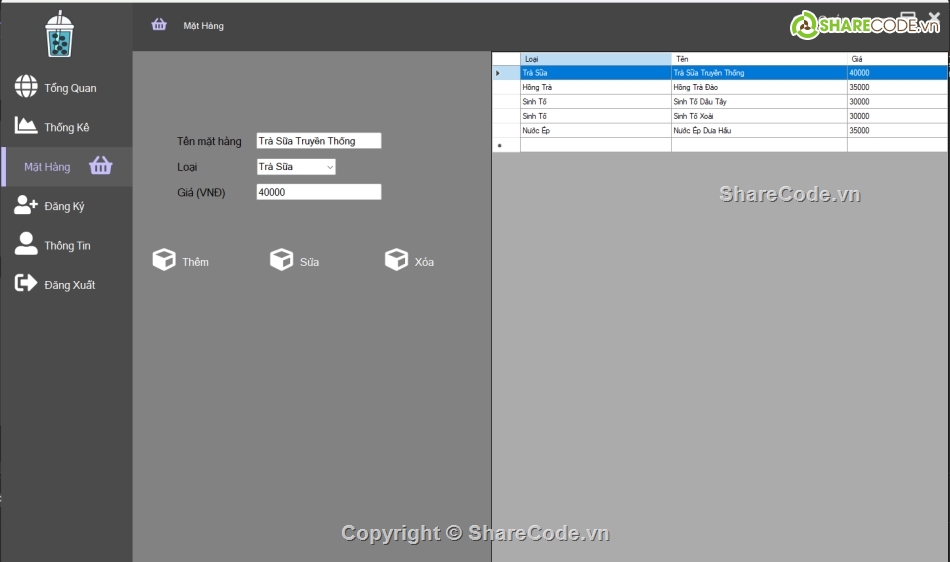Sort the table by Giá column header
950x562 pixels.
[x=896, y=59]
